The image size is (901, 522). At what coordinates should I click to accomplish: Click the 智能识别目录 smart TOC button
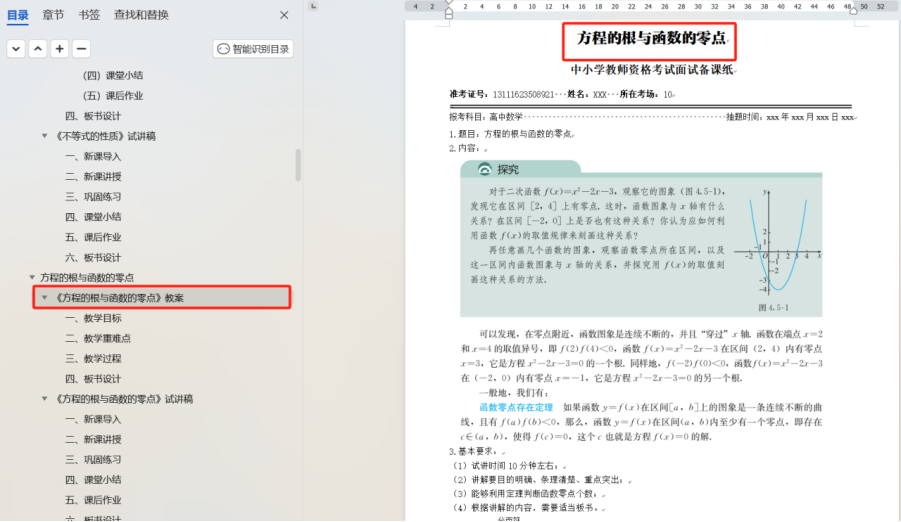pos(253,49)
